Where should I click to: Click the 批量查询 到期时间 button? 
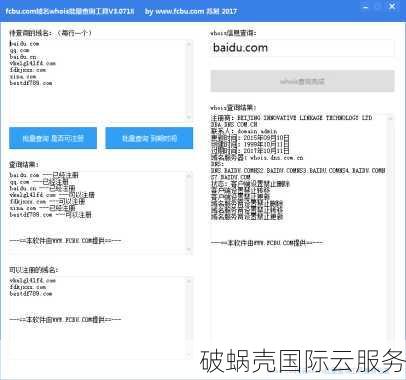[149, 138]
